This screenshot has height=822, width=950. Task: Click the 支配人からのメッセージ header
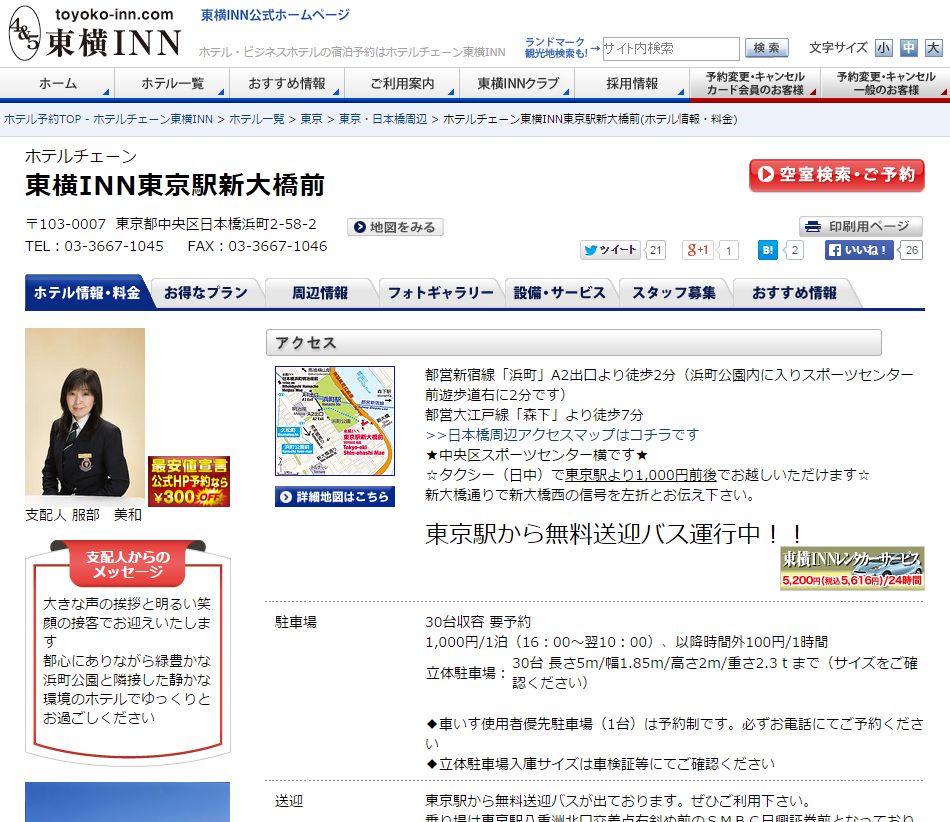(128, 564)
